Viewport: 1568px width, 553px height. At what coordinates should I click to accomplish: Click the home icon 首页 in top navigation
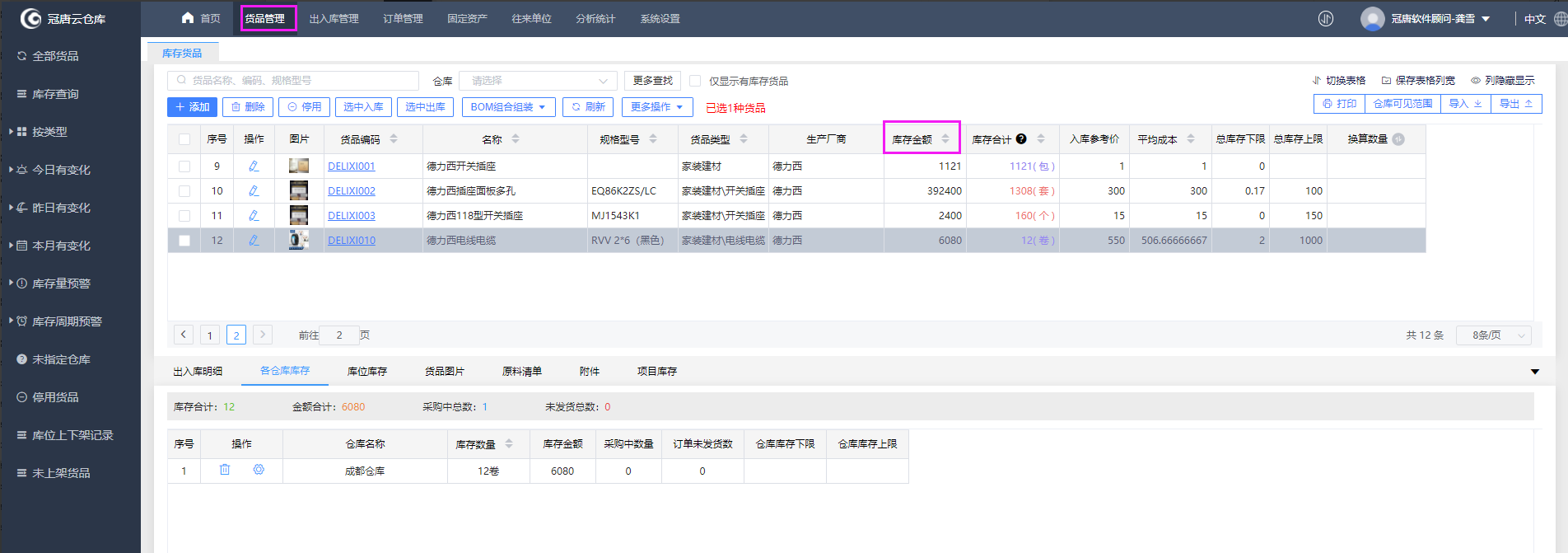pos(201,18)
